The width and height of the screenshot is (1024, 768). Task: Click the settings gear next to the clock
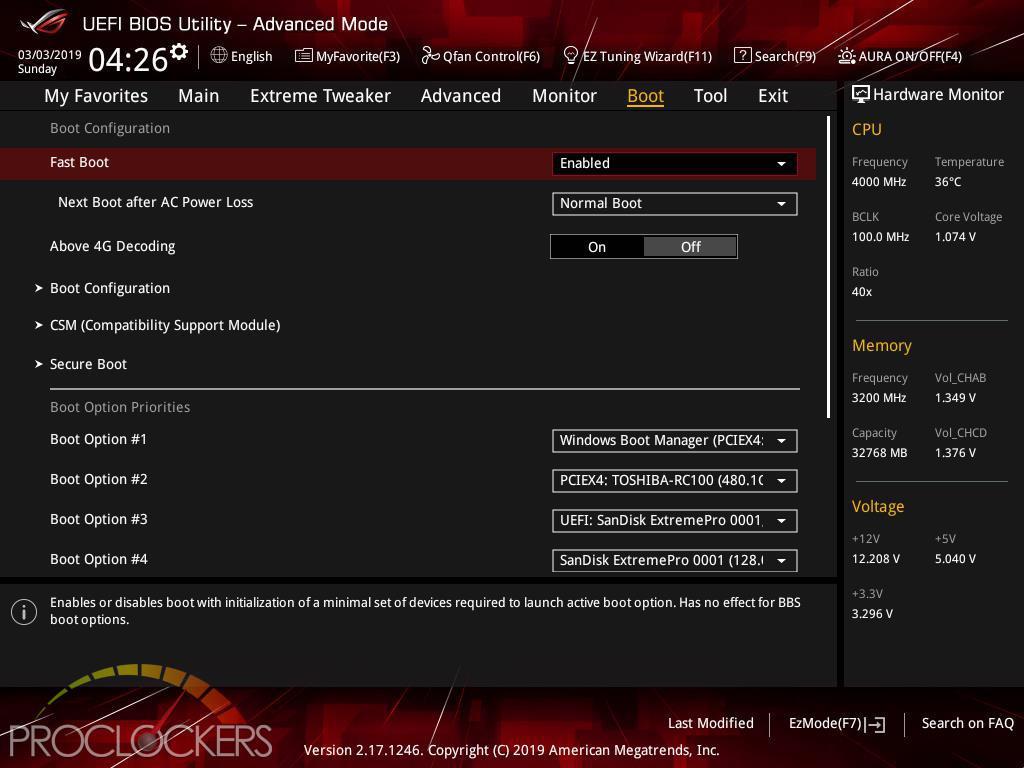coord(178,52)
